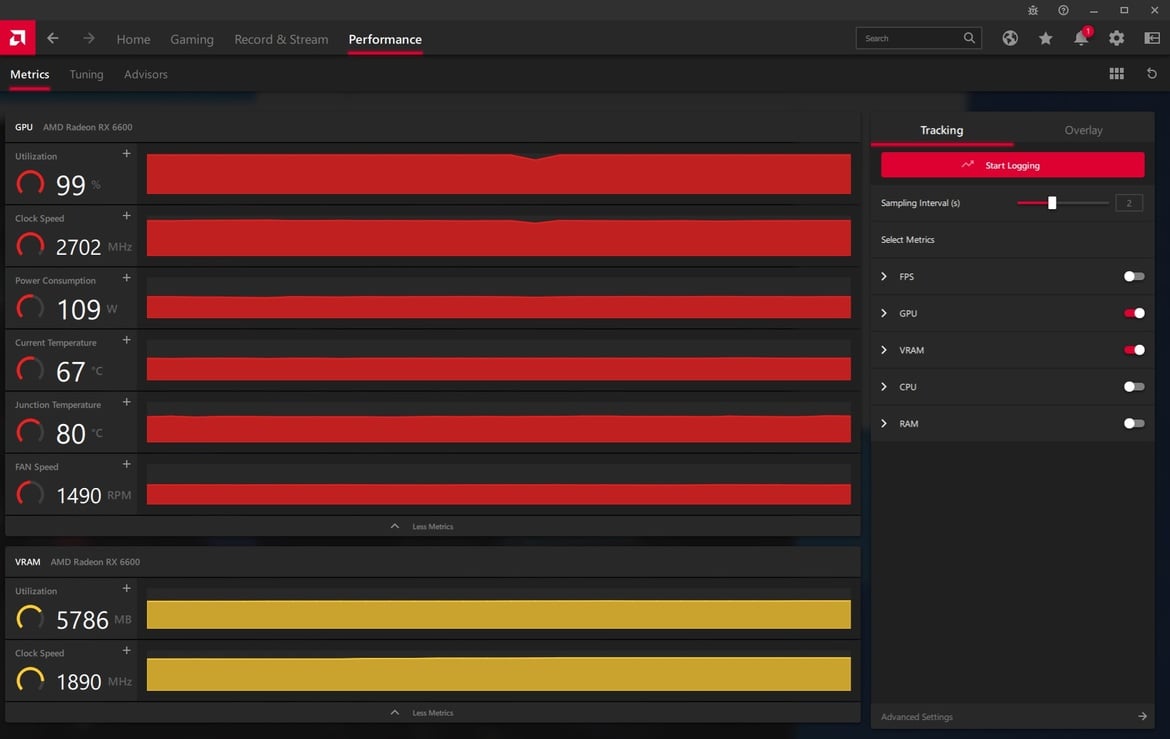This screenshot has height=739, width=1170.
Task: Click plus icon beside VRAM Utilization
Action: coord(126,588)
